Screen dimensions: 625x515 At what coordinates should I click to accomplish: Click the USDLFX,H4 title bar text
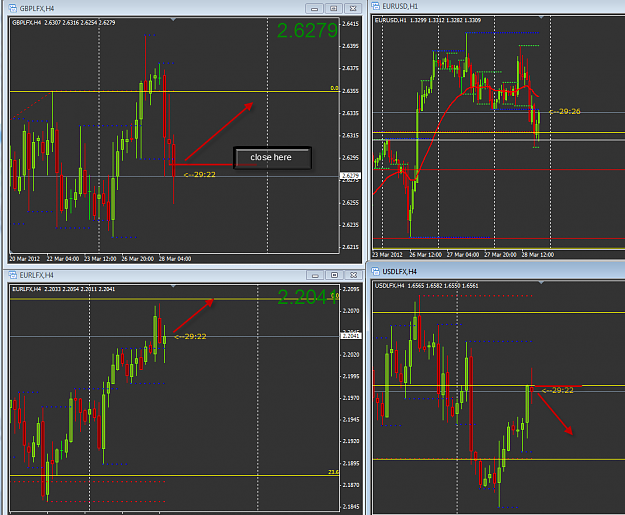399,271
